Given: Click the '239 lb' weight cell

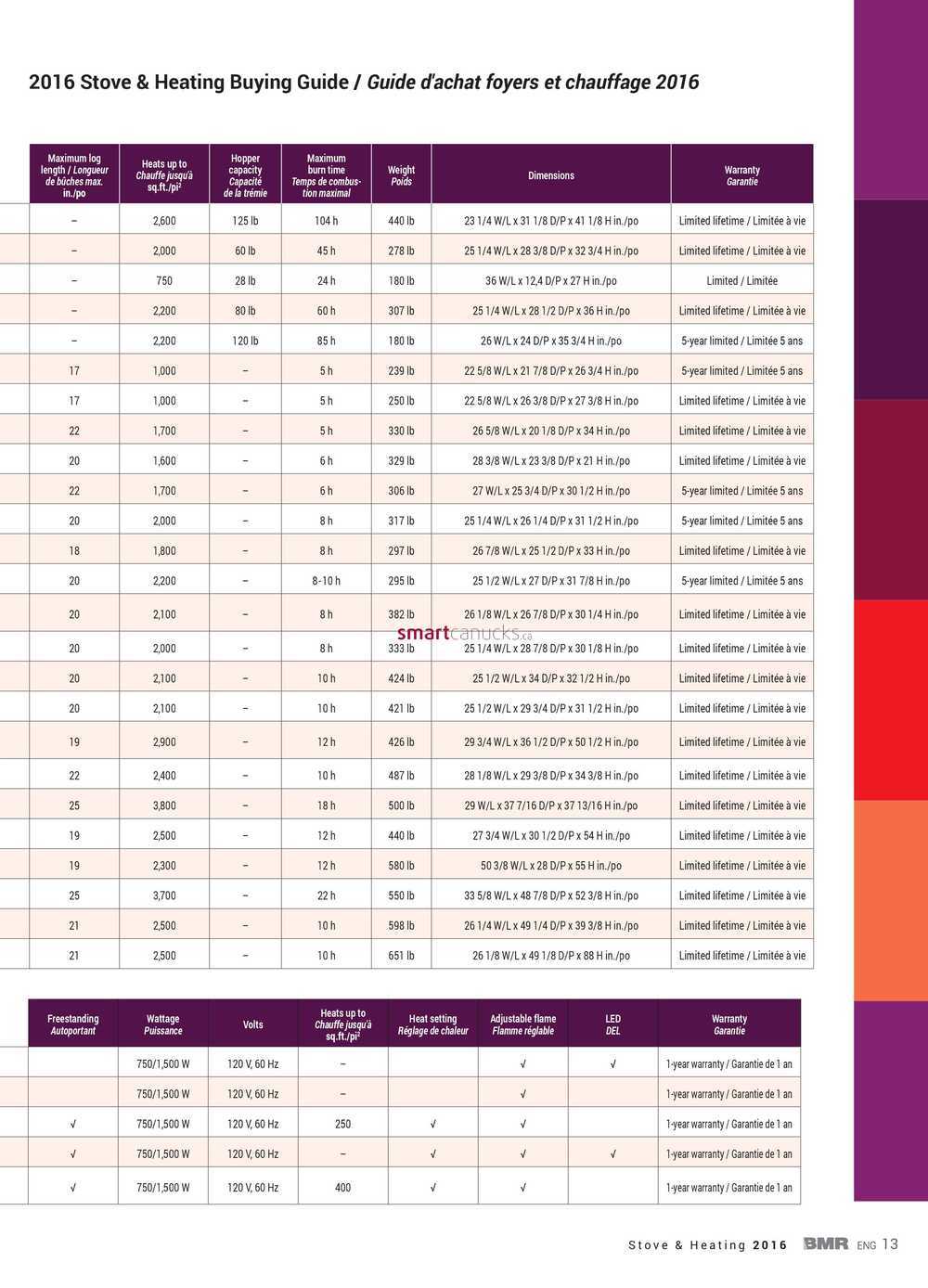Looking at the screenshot, I should 401,370.
